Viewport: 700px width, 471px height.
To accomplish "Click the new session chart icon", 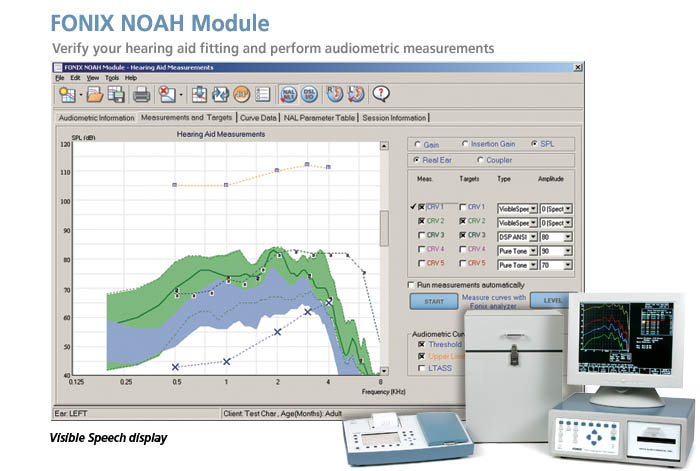I will 67,95.
